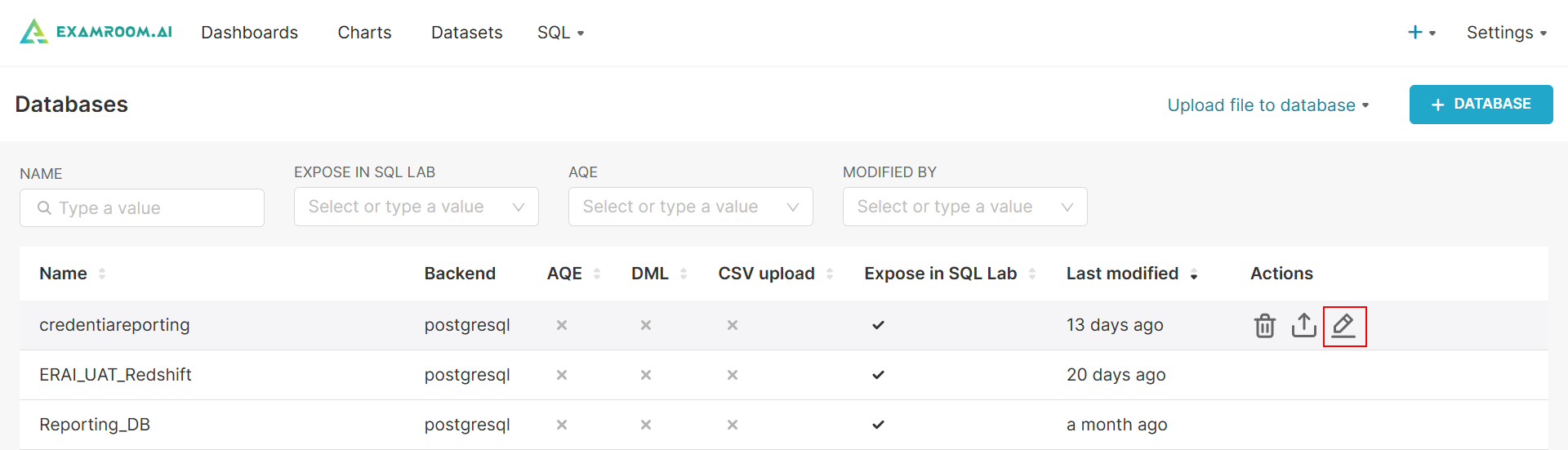Open the Settings menu
The width and height of the screenshot is (1568, 450).
tap(1506, 33)
